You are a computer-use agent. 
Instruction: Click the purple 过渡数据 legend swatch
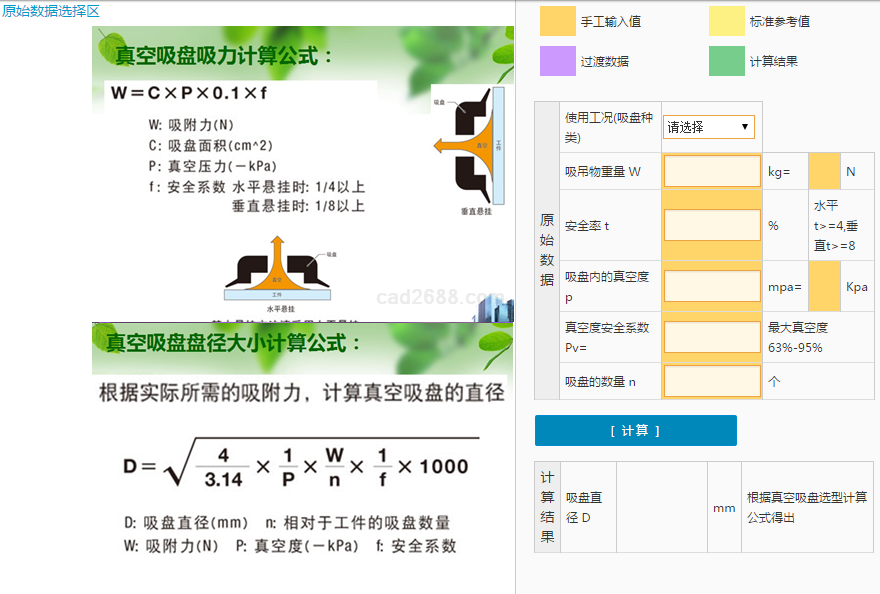[x=558, y=61]
